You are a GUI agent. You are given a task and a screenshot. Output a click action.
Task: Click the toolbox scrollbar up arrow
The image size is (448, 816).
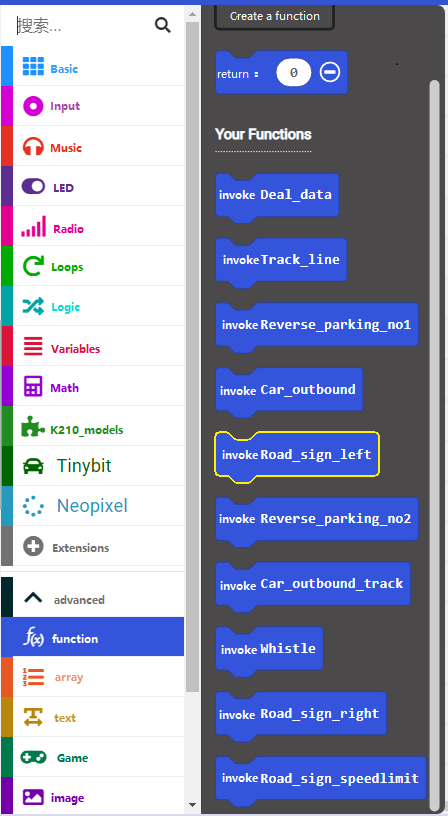point(193,14)
